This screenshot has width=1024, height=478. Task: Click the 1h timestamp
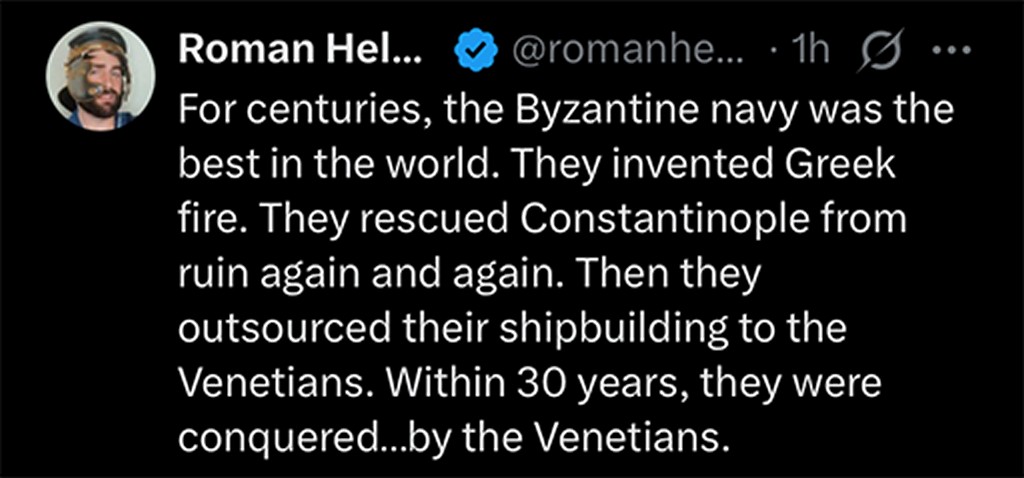(x=806, y=50)
